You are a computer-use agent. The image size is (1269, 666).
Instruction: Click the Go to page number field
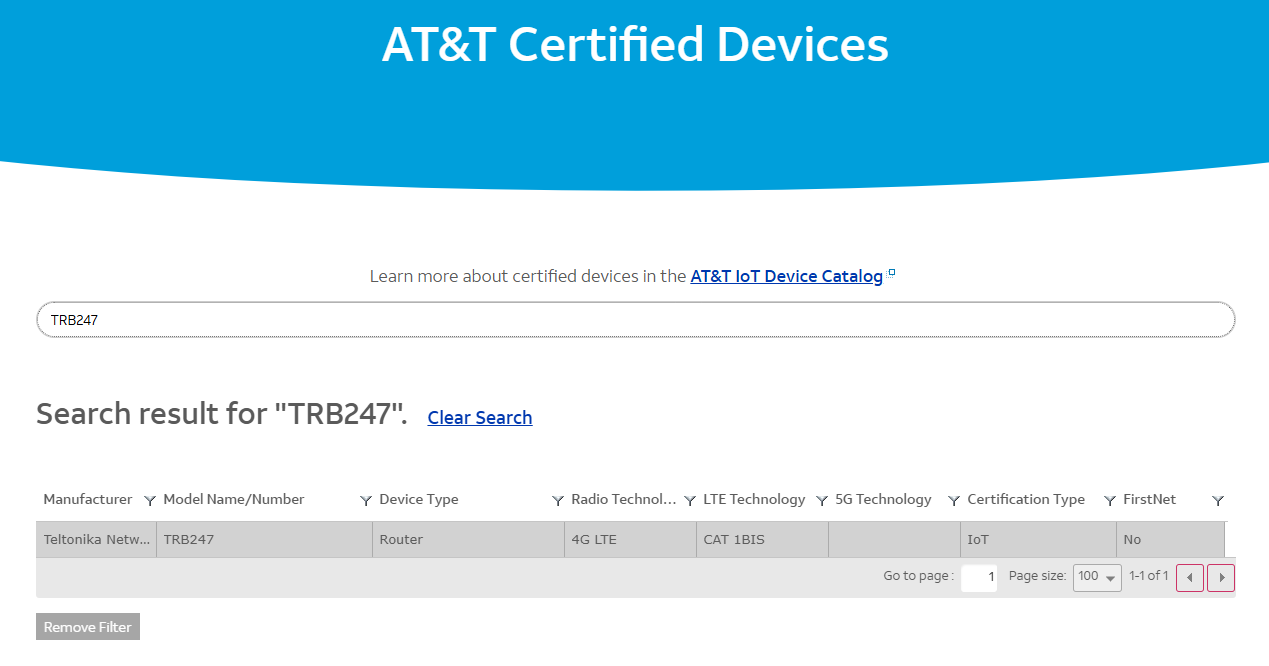click(x=979, y=578)
